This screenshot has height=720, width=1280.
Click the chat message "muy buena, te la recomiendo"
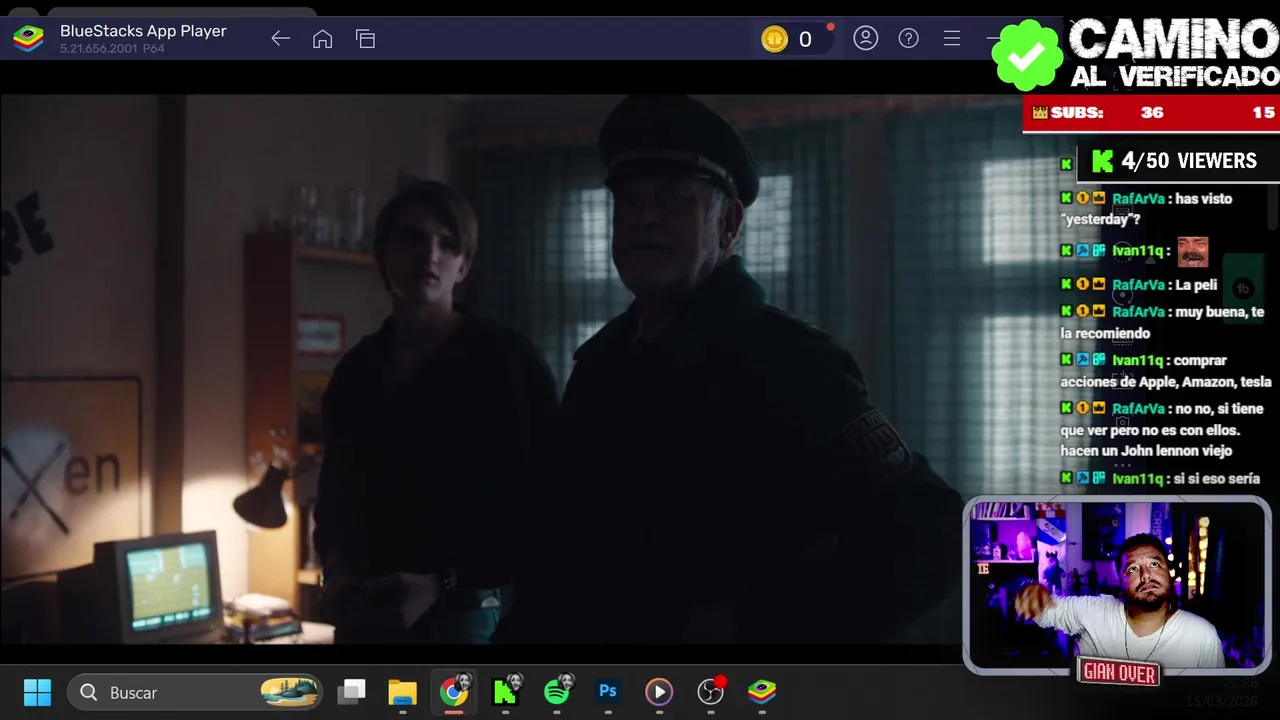(x=1162, y=322)
